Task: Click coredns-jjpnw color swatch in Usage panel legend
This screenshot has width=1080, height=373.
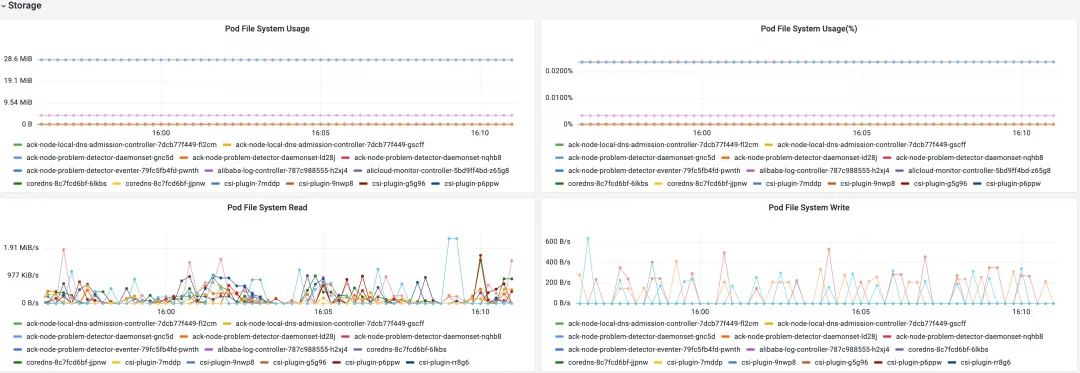Action: point(116,184)
